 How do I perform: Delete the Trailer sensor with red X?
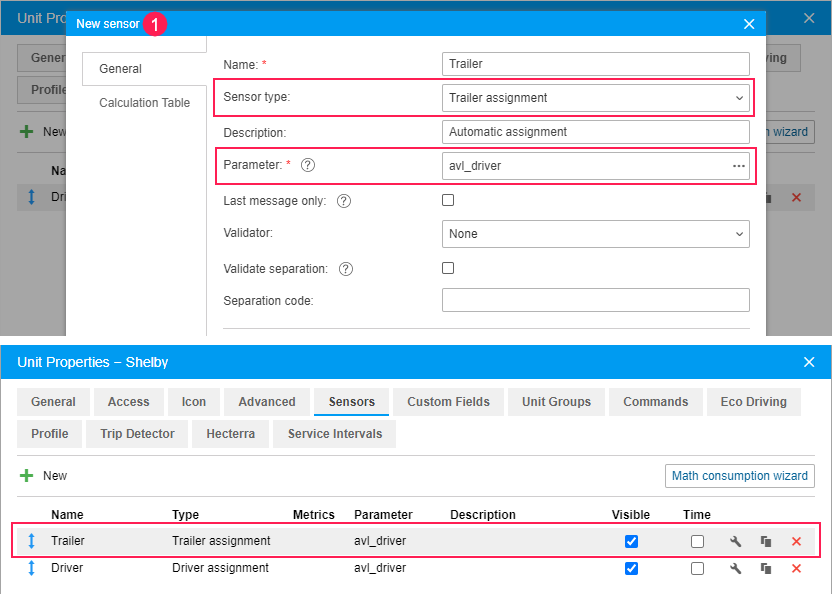796,541
